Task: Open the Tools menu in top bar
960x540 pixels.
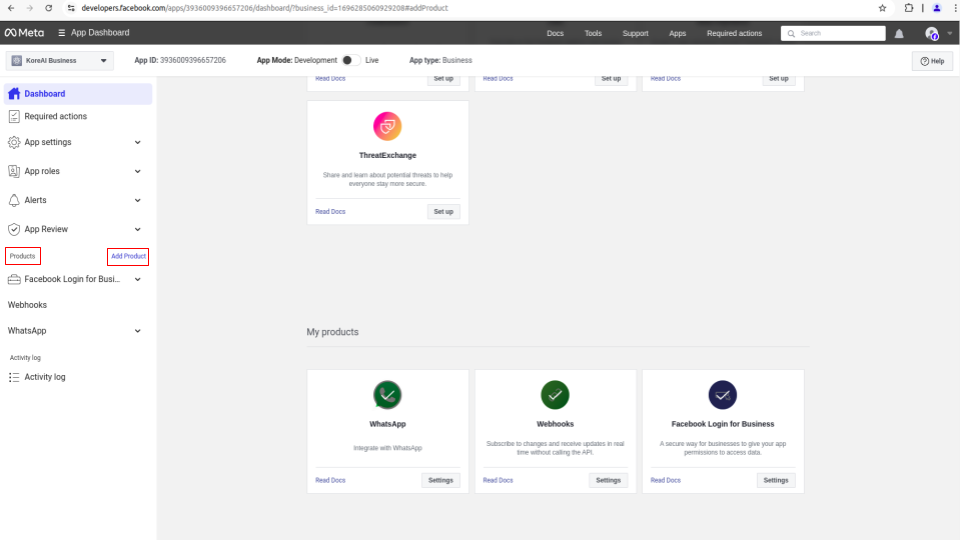Action: pos(593,33)
